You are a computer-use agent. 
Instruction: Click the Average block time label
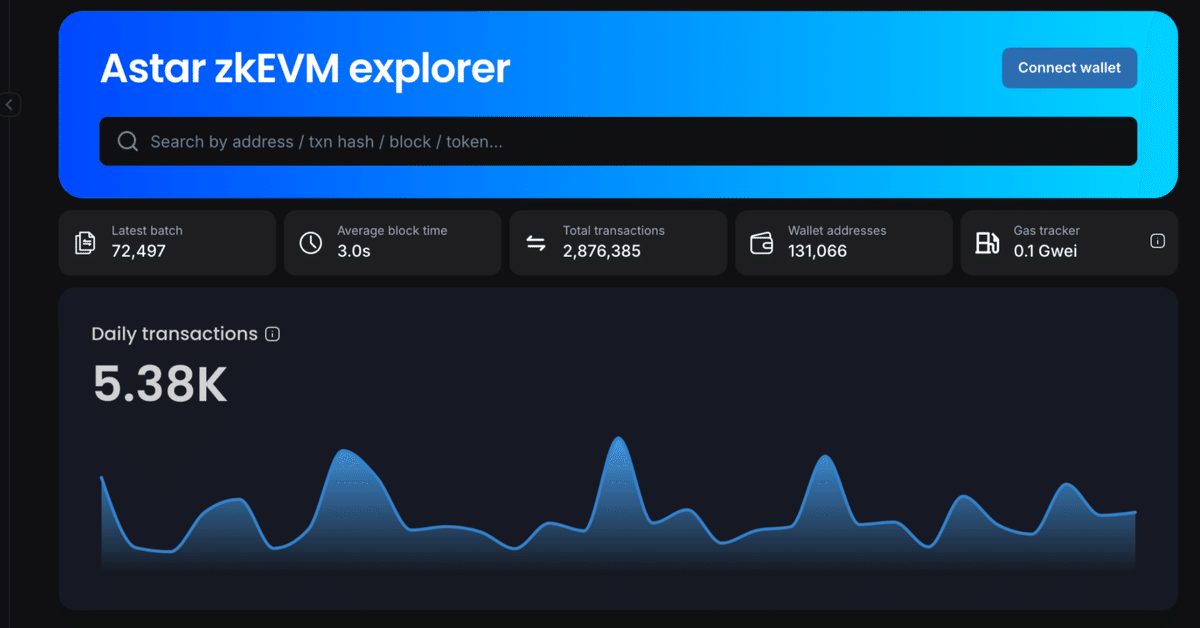(x=392, y=230)
